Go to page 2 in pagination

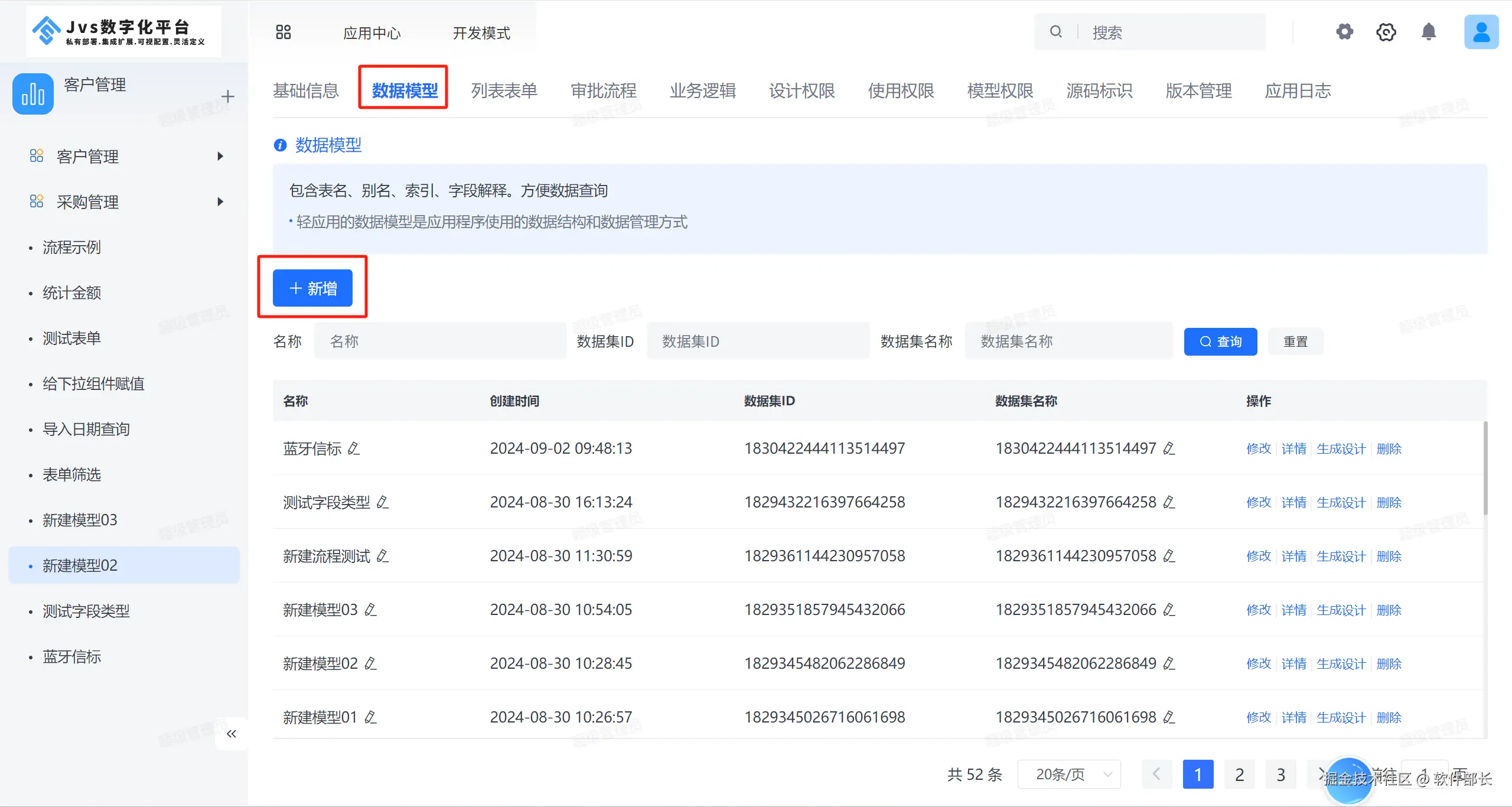(x=1239, y=774)
